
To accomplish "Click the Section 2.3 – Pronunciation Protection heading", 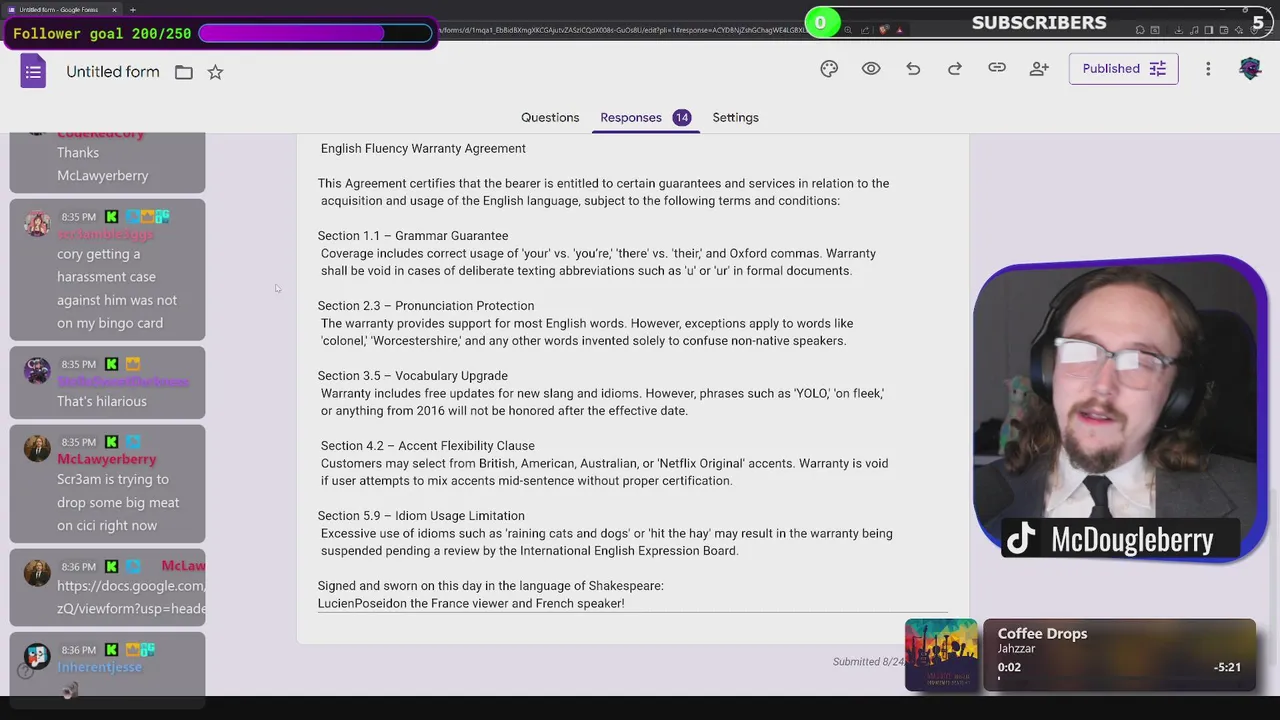I will coord(426,306).
